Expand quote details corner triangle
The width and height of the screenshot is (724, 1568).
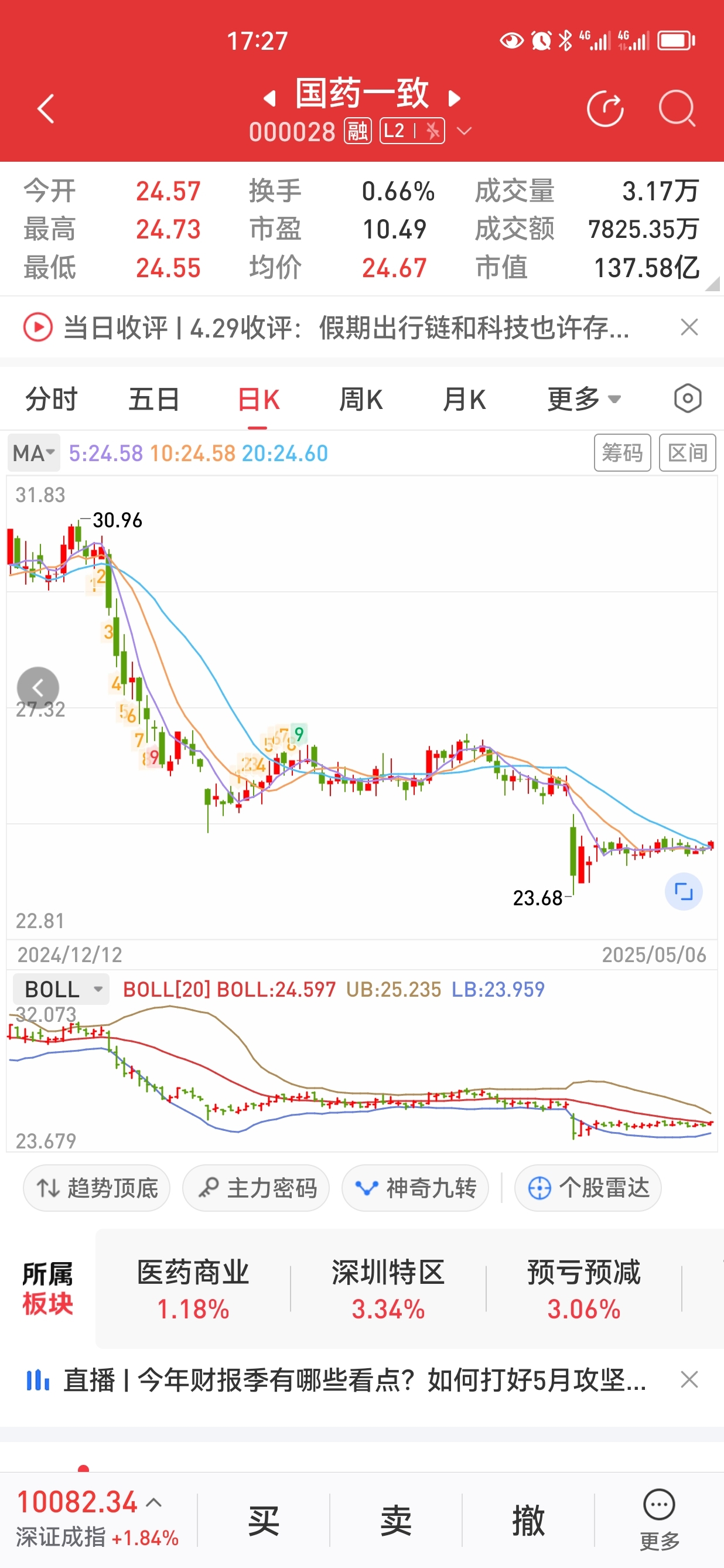pos(712,284)
